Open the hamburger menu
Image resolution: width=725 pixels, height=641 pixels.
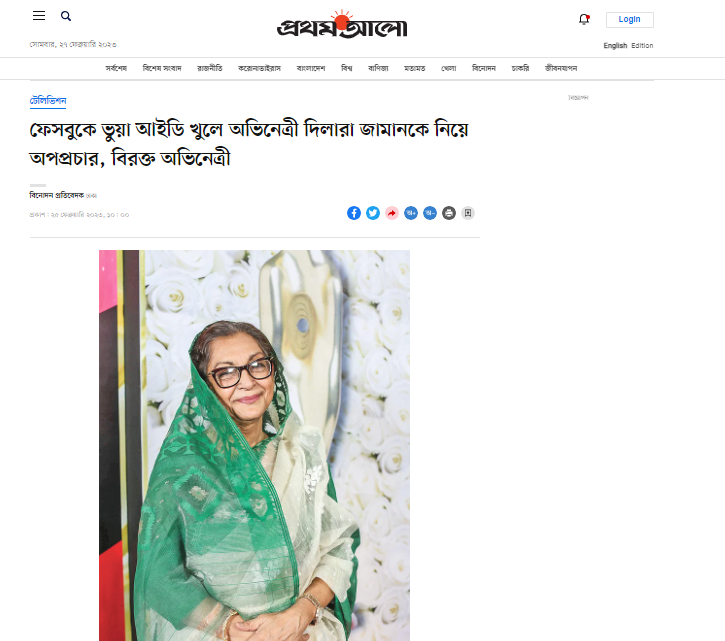point(39,16)
